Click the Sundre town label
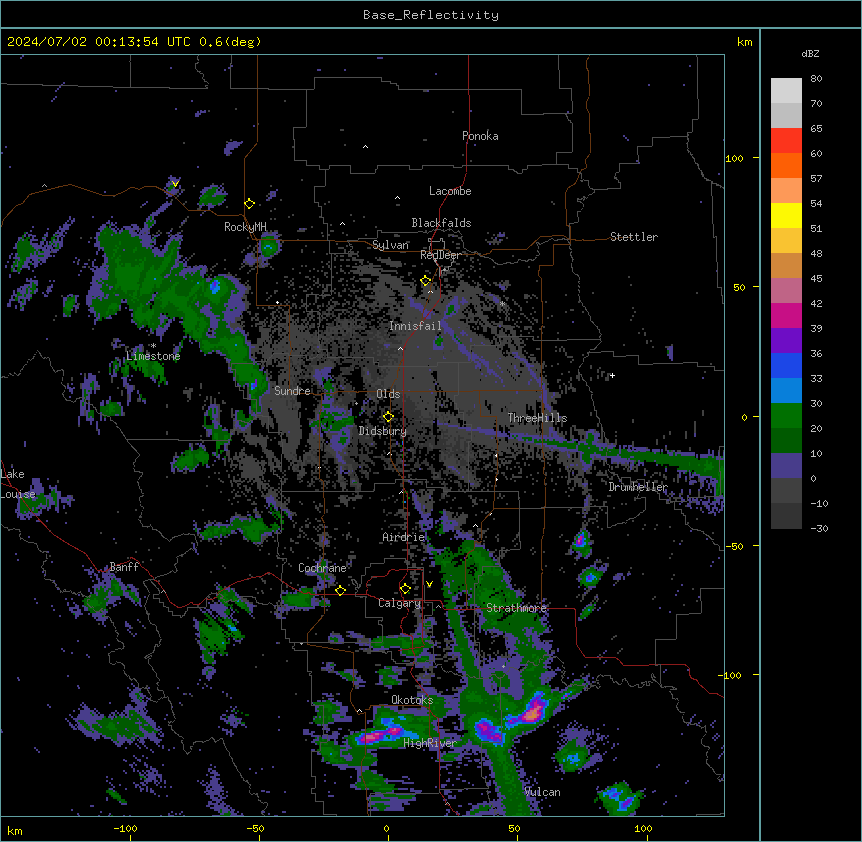Screen dimensions: 862x842 point(292,391)
